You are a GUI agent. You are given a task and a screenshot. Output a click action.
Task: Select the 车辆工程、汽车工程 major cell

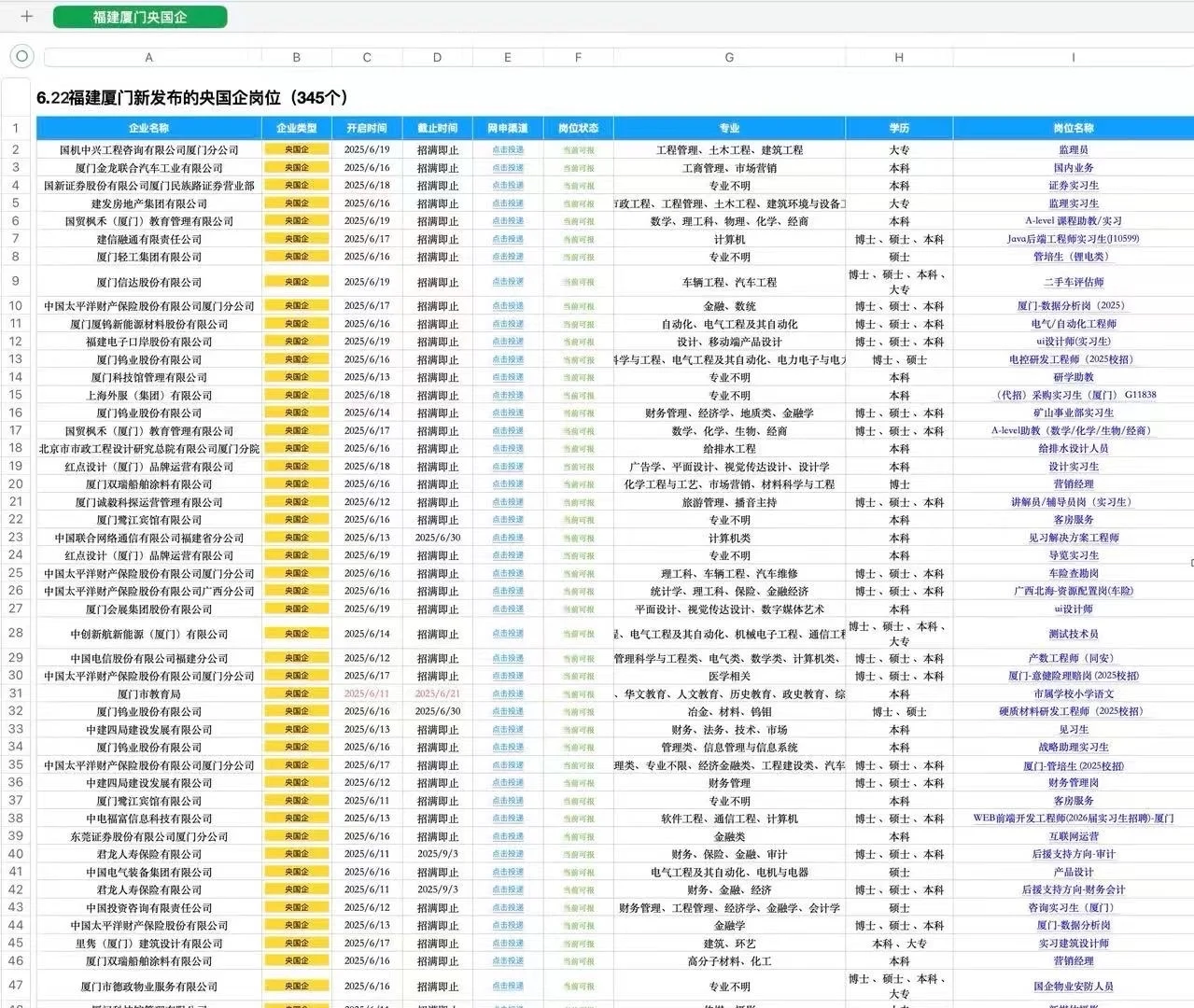729,282
